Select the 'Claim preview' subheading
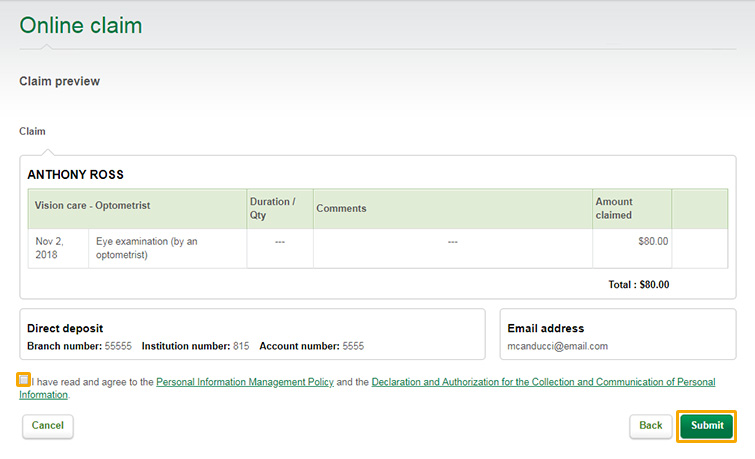This screenshot has height=459, width=755. pos(60,81)
